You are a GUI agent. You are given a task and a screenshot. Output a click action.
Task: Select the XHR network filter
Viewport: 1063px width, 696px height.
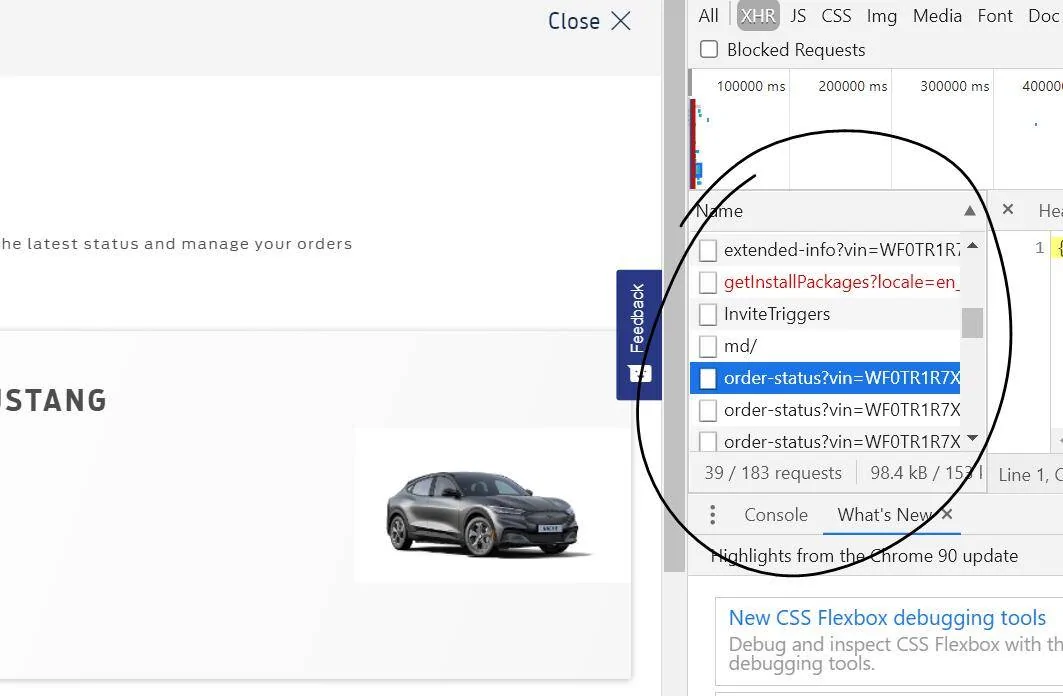(758, 16)
